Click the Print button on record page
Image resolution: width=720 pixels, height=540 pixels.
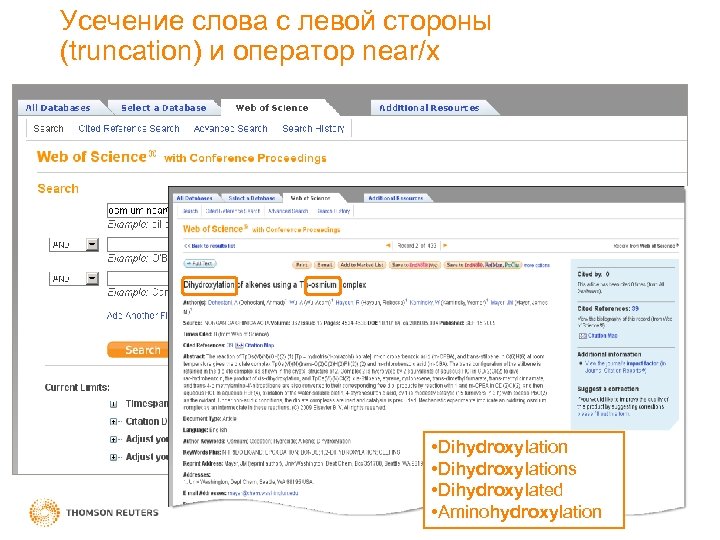tap(302, 265)
